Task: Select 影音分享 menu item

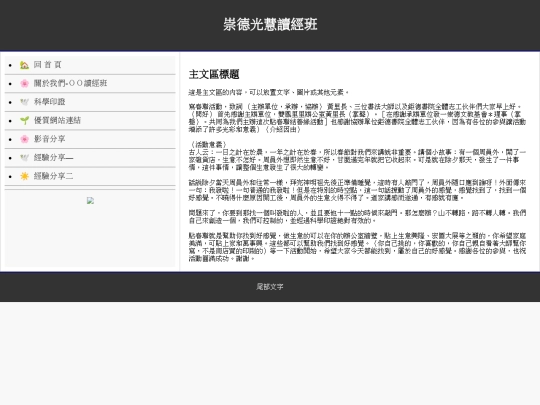Action: click(x=50, y=139)
